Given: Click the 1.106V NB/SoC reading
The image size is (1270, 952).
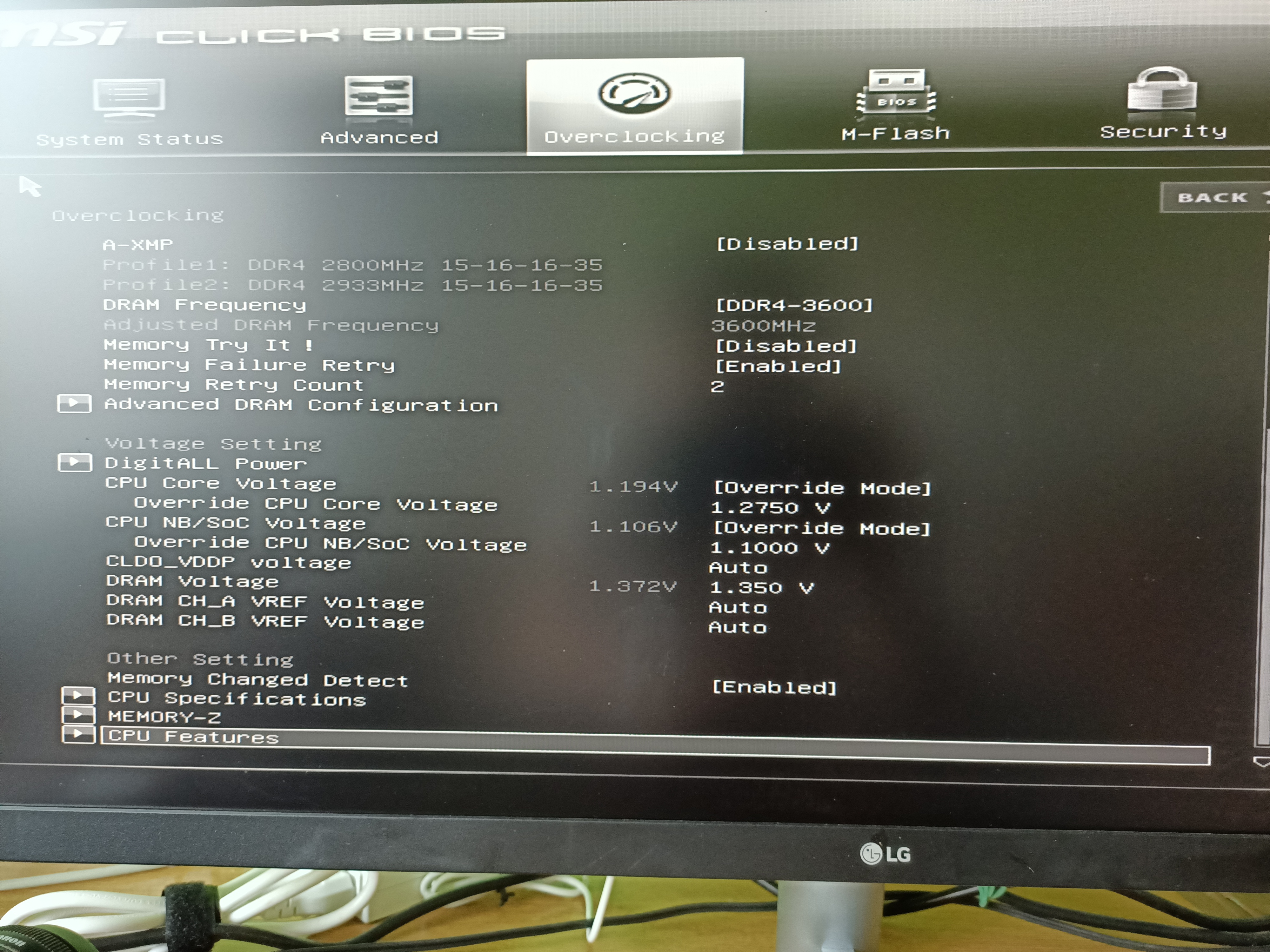Looking at the screenshot, I should pos(633,526).
